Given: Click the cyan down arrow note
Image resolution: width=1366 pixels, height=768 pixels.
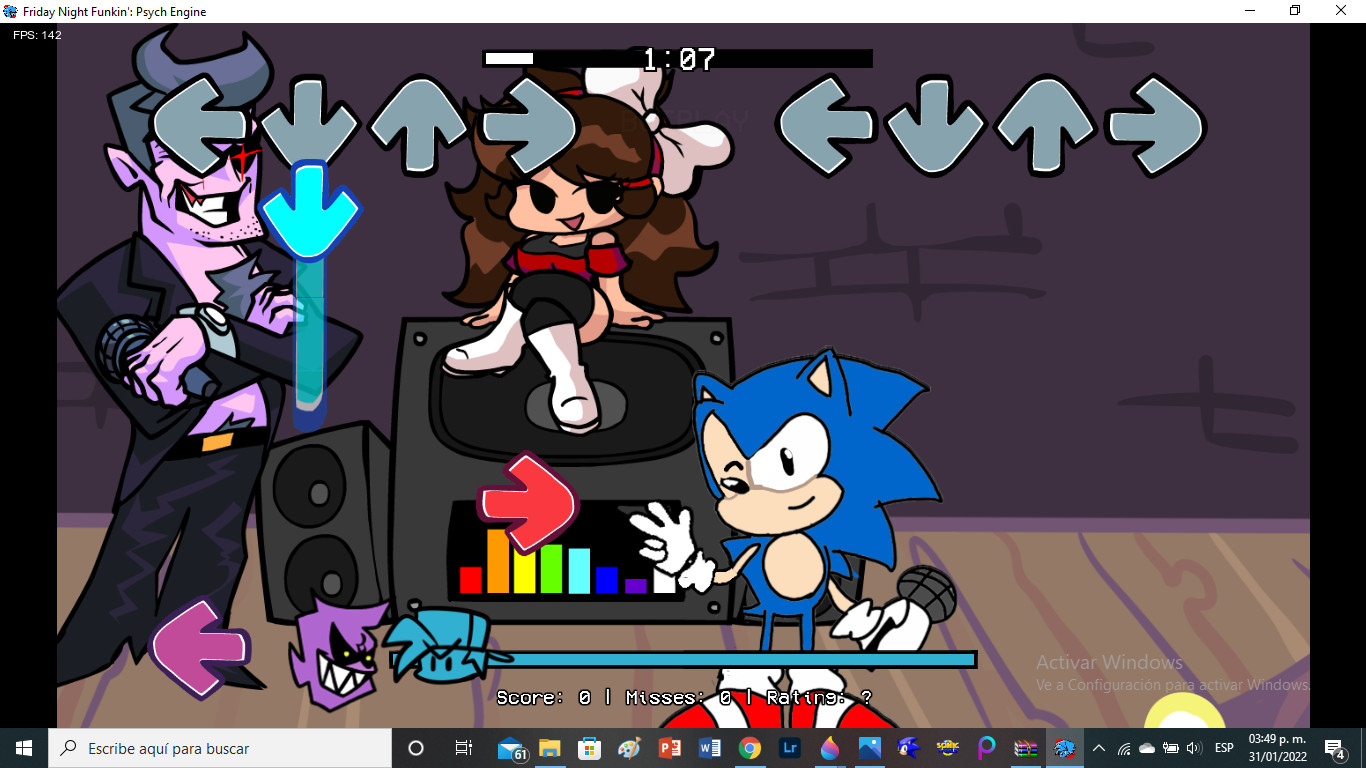Looking at the screenshot, I should point(308,210).
